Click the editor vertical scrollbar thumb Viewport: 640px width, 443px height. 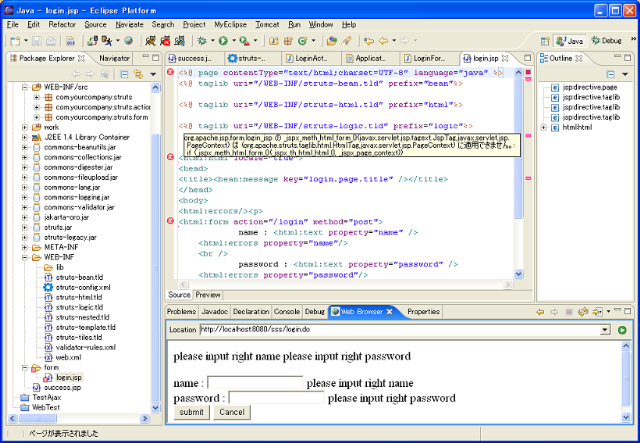(518, 148)
